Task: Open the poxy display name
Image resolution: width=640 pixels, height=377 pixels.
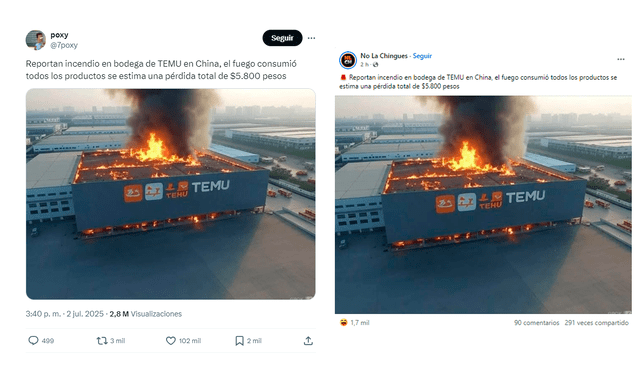Action: click(x=59, y=35)
